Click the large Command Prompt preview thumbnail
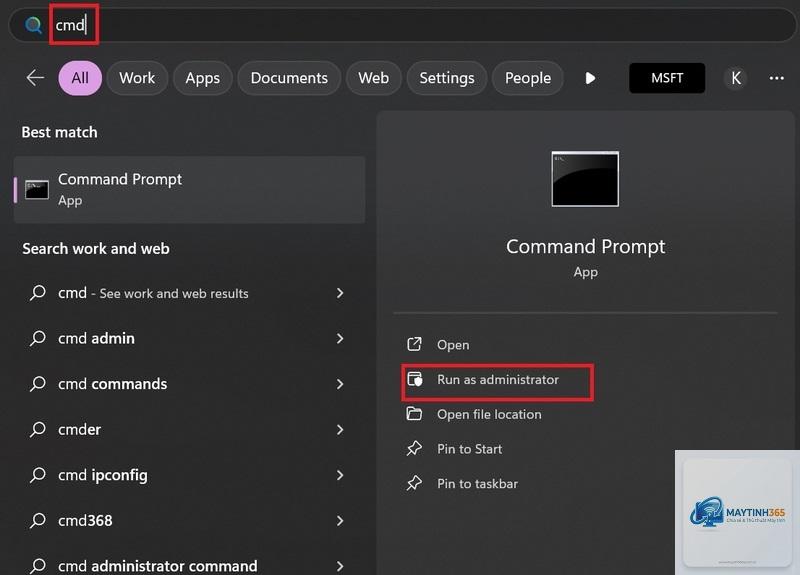The height and width of the screenshot is (575, 800). pyautogui.click(x=585, y=179)
